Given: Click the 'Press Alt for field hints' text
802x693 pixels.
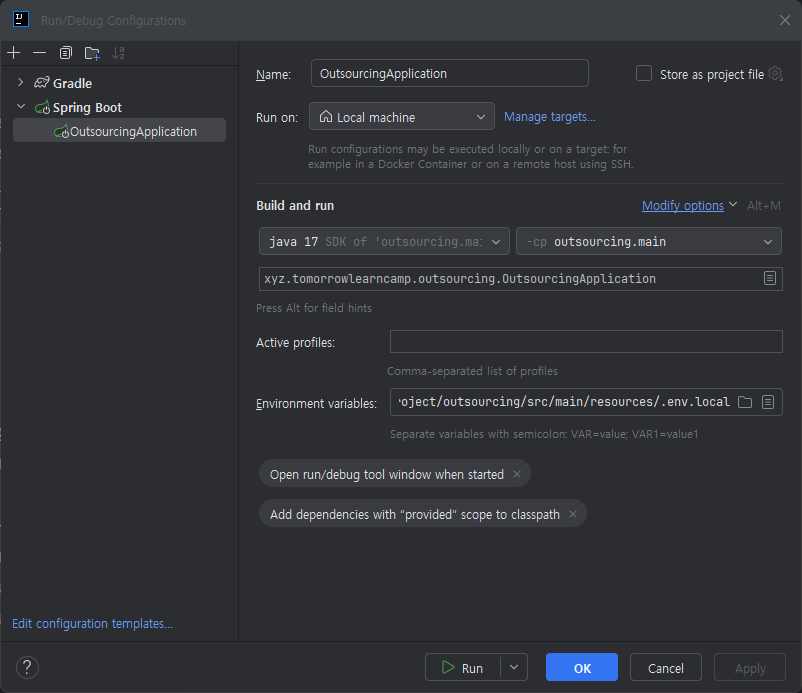Looking at the screenshot, I should 314,308.
